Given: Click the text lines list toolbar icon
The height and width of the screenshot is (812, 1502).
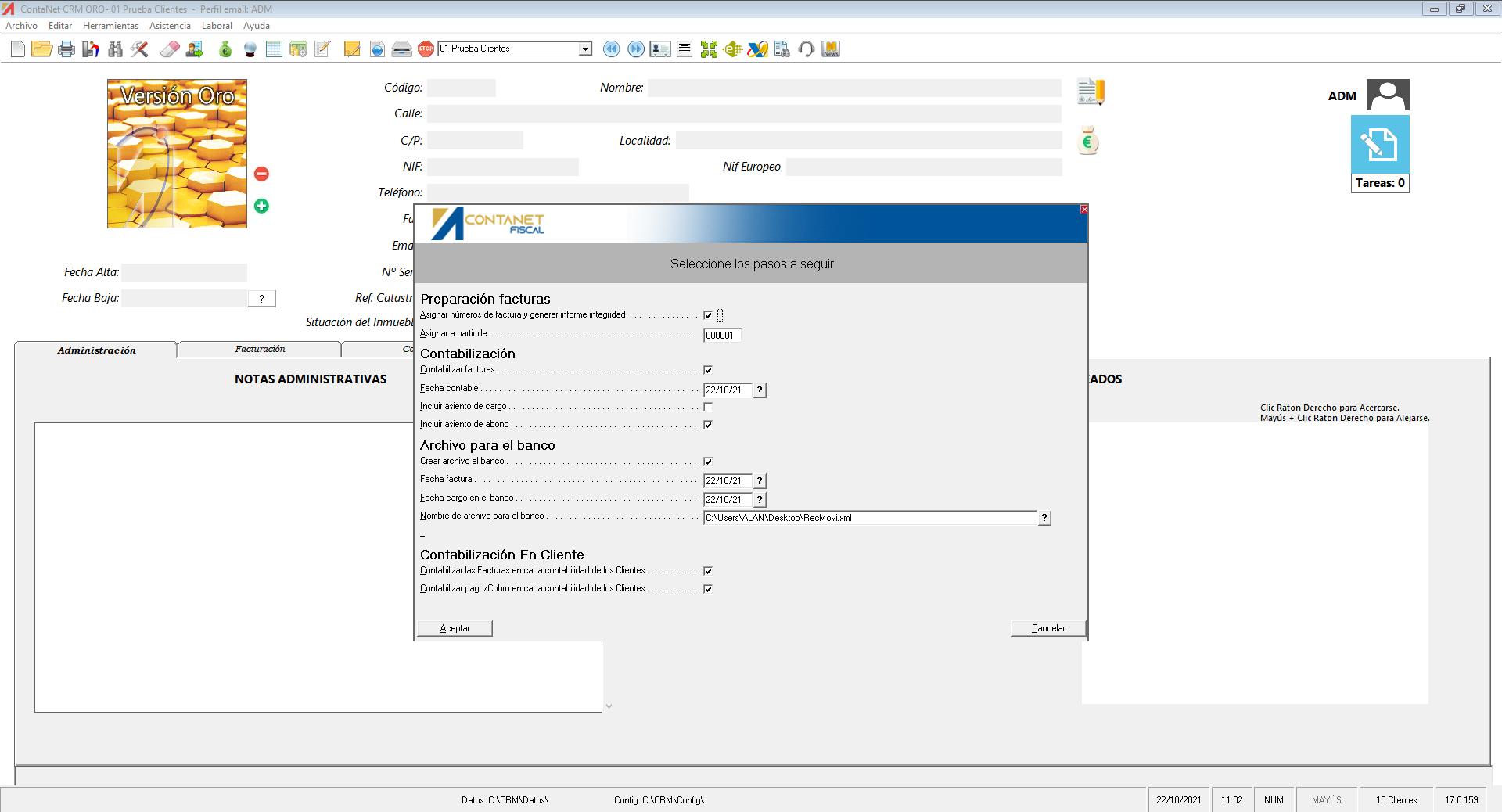Looking at the screenshot, I should pos(685,49).
